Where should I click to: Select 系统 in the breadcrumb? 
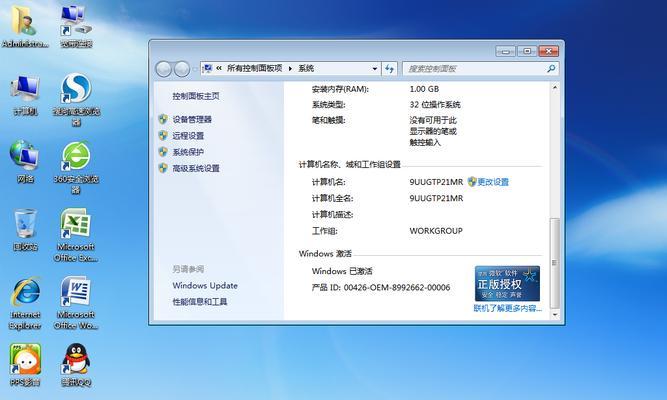306,68
